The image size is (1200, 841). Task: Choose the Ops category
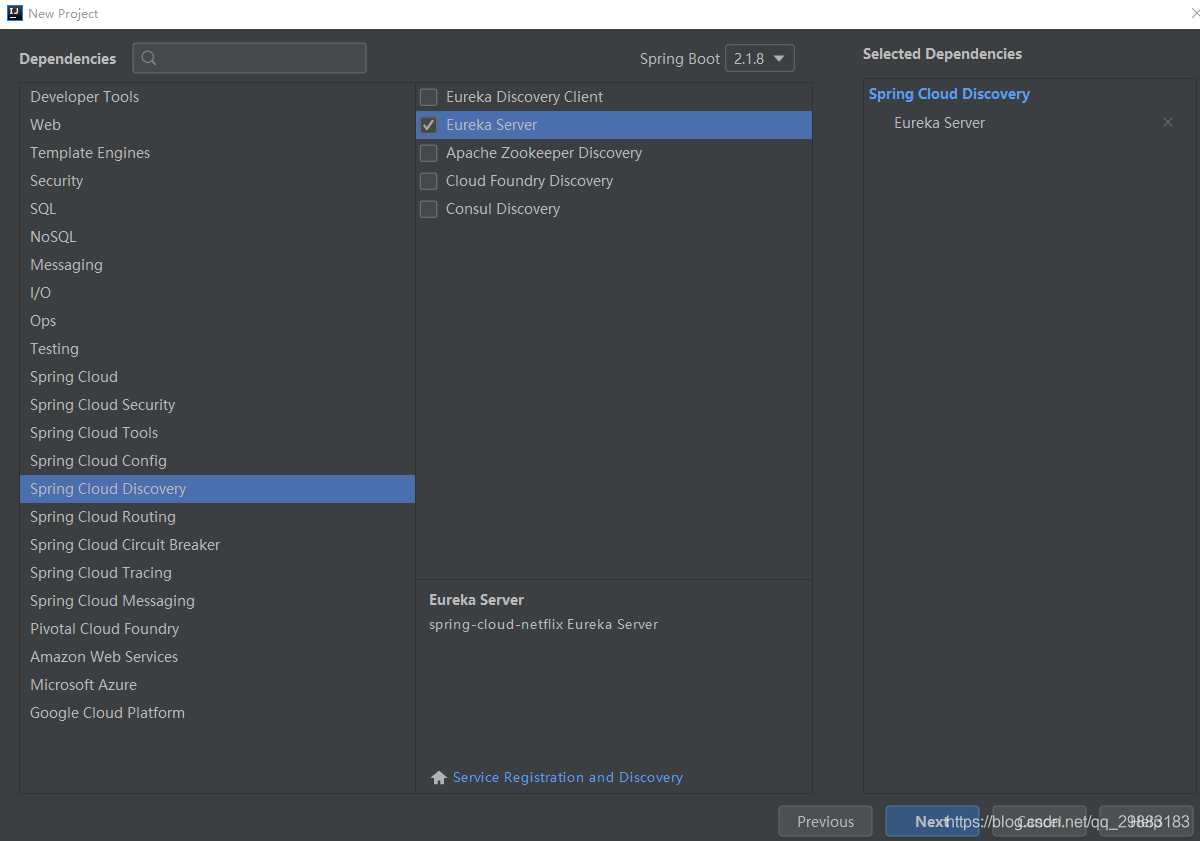coord(217,321)
